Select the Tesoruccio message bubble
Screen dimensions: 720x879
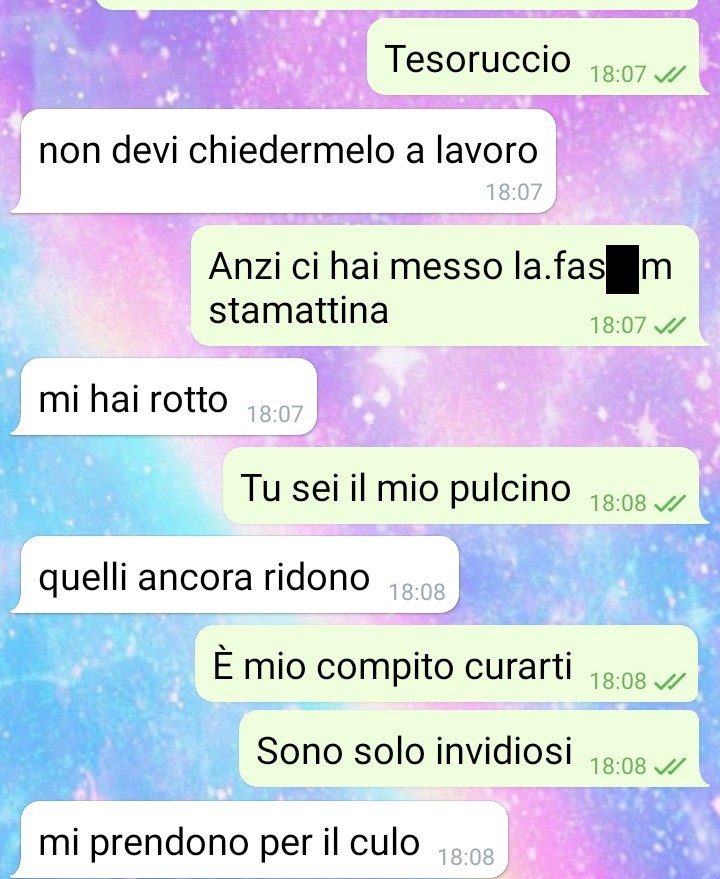(x=537, y=57)
